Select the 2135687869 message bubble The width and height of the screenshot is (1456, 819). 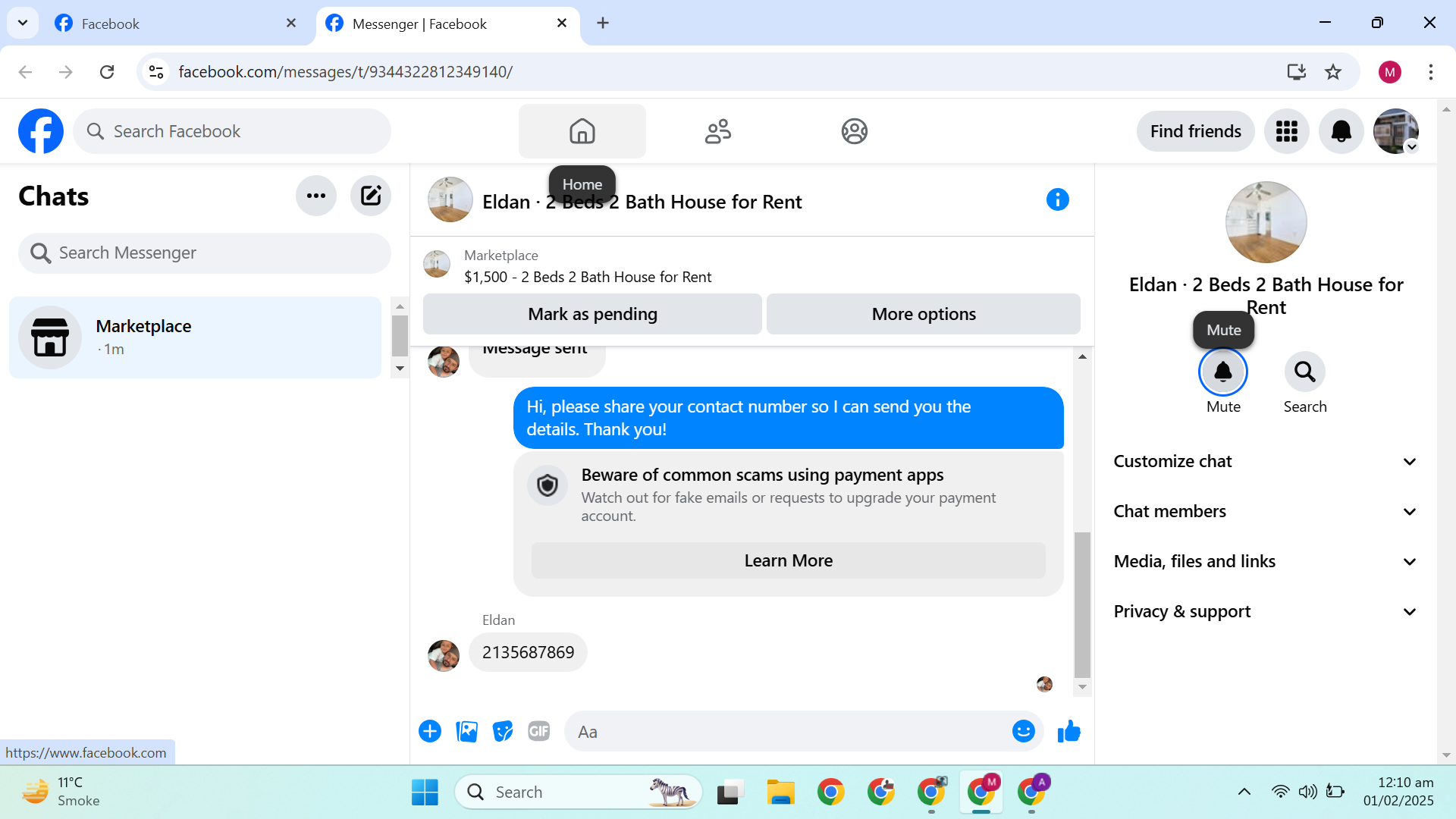(x=528, y=652)
